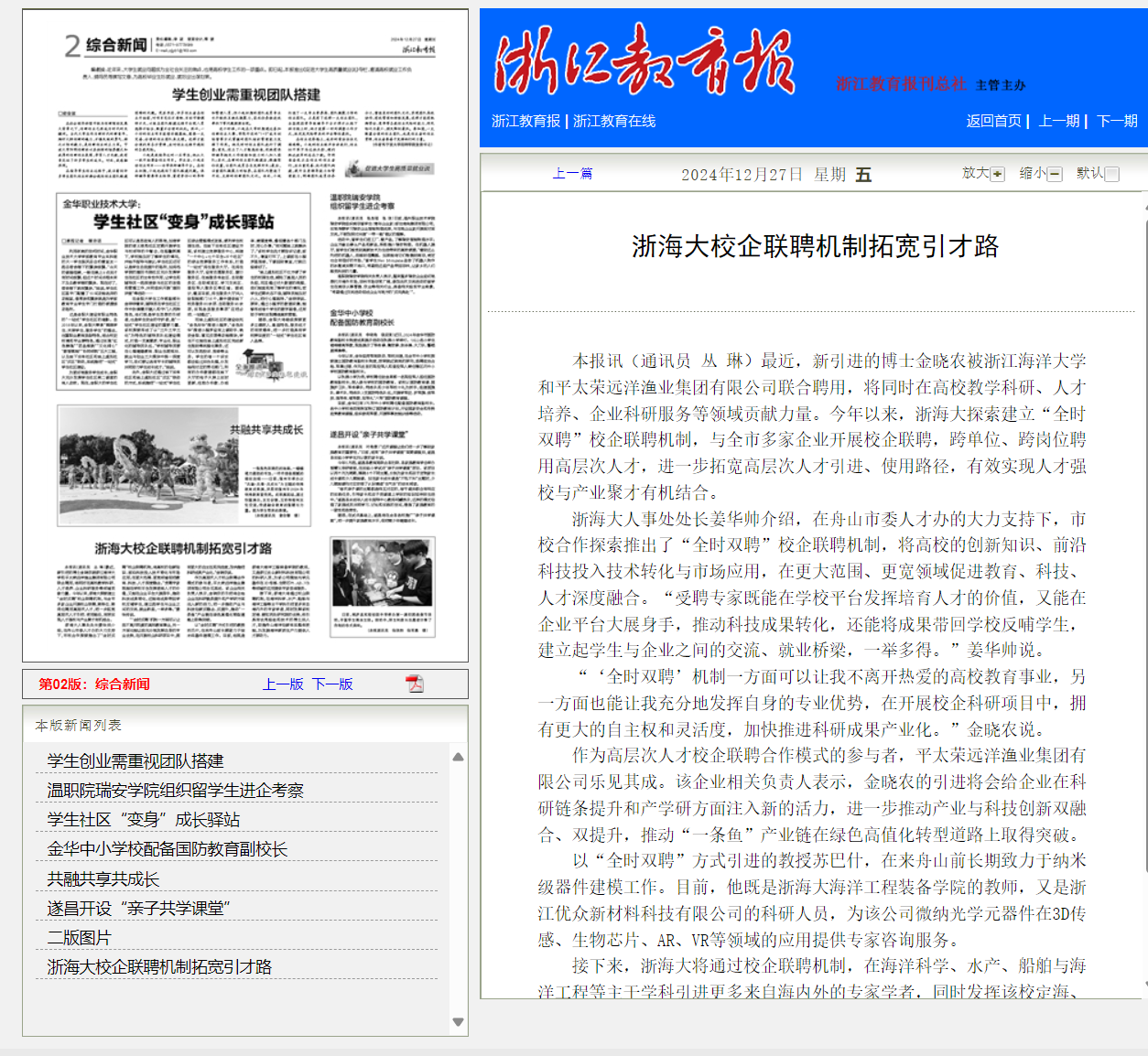Go to 返回首页 in header
This screenshot has height=1056, width=1148.
(x=993, y=121)
